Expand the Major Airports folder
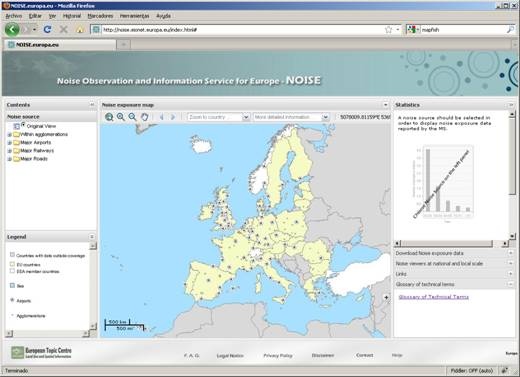The width and height of the screenshot is (520, 377). [10, 143]
